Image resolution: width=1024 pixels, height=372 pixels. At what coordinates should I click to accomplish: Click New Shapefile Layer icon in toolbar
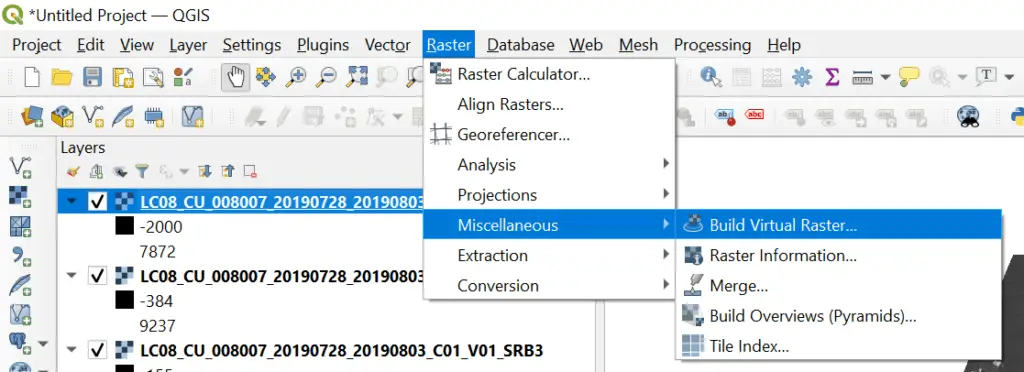point(93,117)
